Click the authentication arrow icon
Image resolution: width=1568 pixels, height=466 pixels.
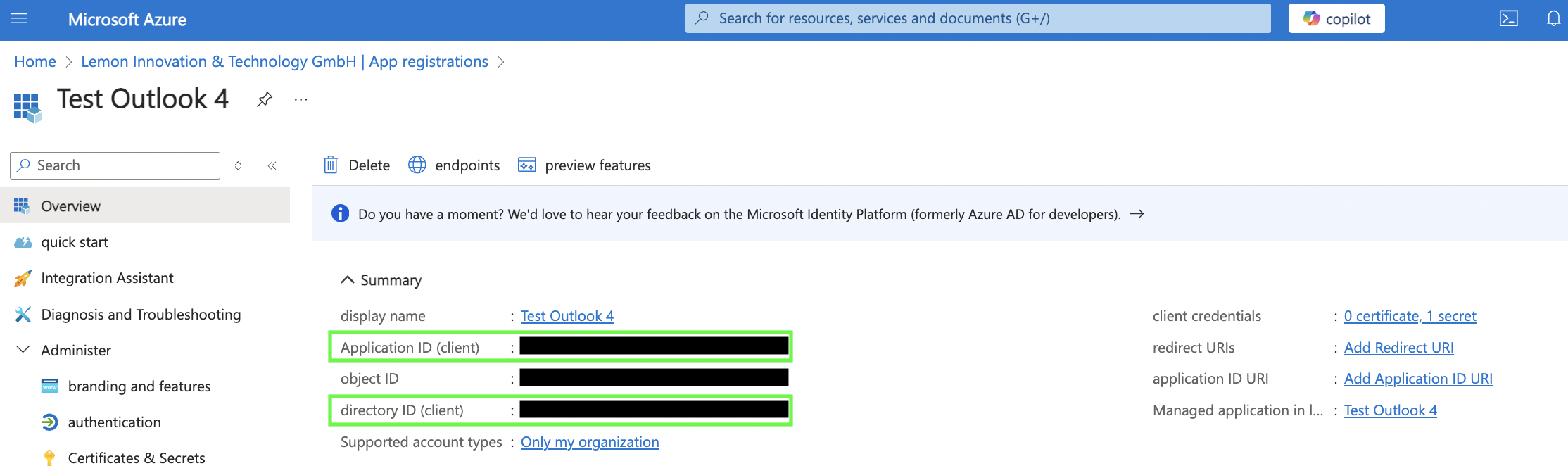click(49, 422)
